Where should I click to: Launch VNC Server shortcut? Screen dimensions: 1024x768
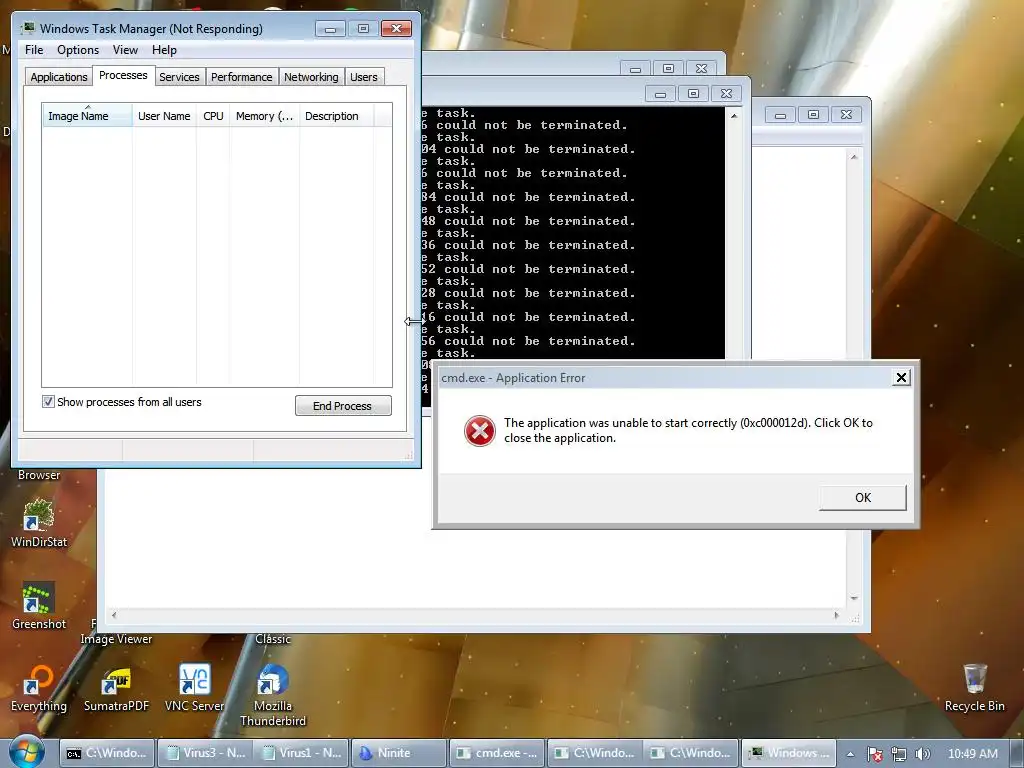click(195, 688)
